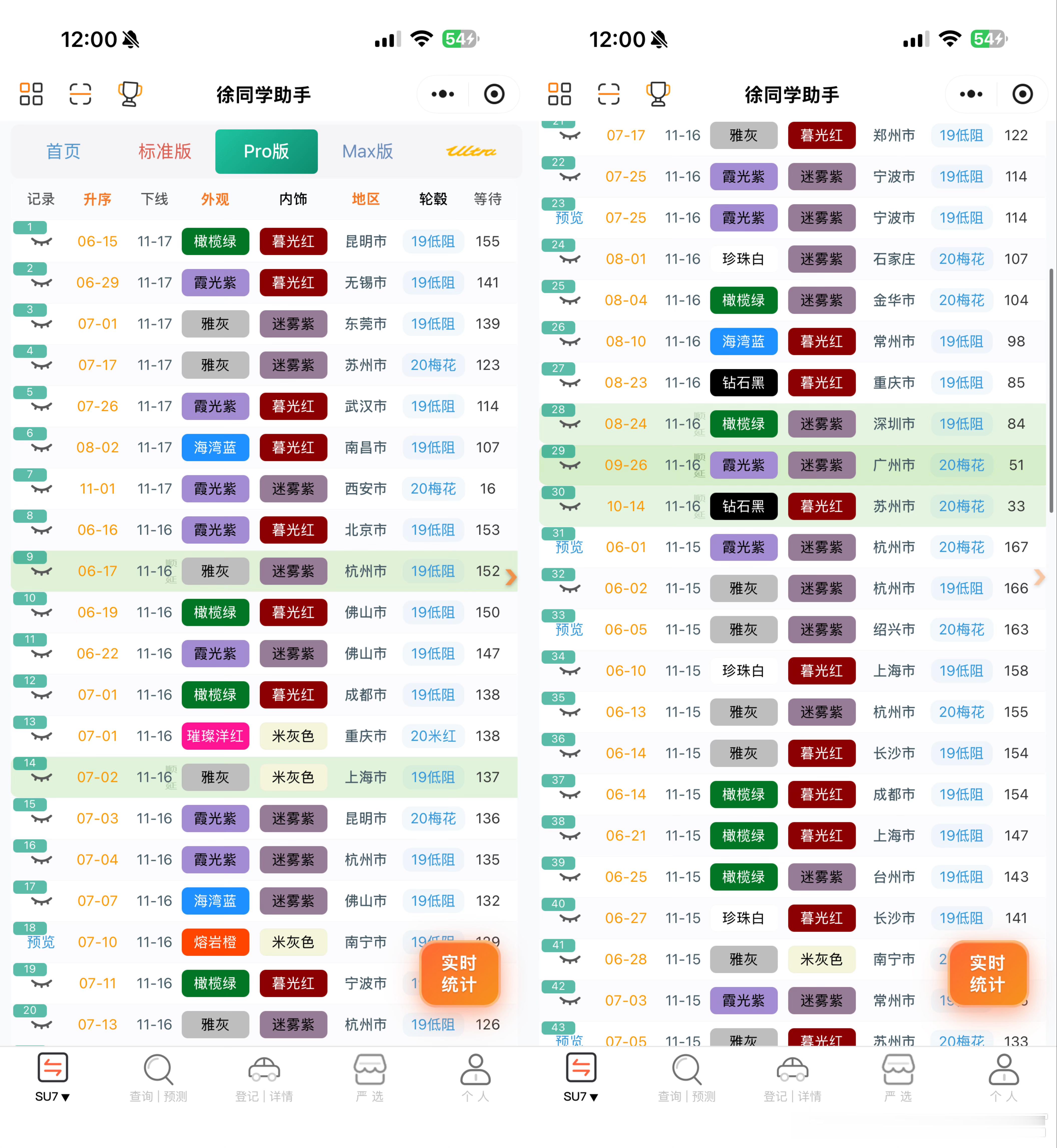Image resolution: width=1057 pixels, height=1148 pixels.
Task: Tap the record circle icon in right header
Action: coord(1022,94)
